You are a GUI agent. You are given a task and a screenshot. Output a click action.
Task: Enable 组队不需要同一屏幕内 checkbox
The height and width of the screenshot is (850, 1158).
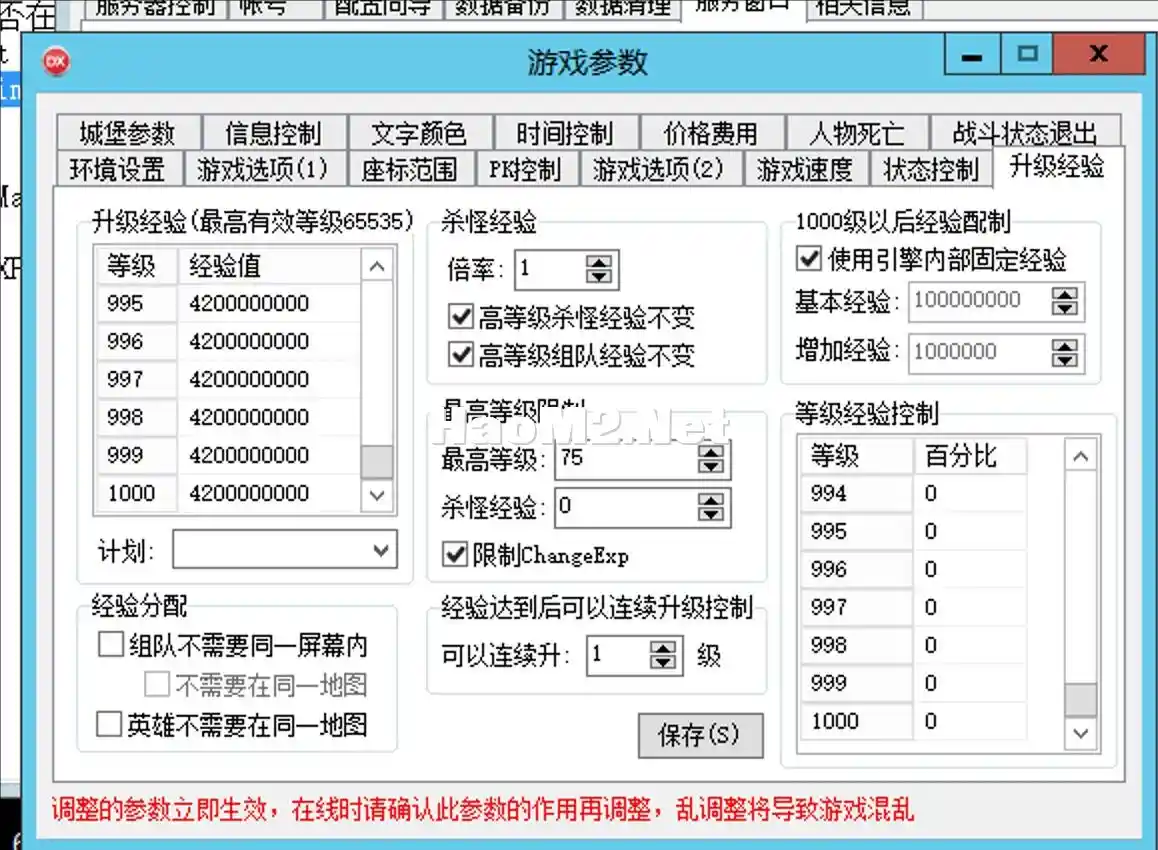coord(233,645)
